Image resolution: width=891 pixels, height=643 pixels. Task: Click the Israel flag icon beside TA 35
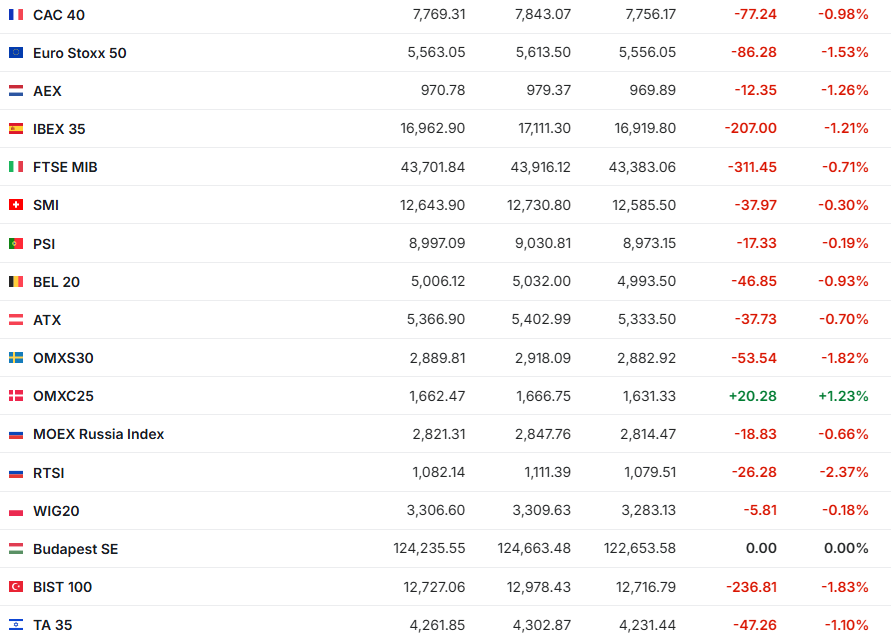(x=16, y=625)
